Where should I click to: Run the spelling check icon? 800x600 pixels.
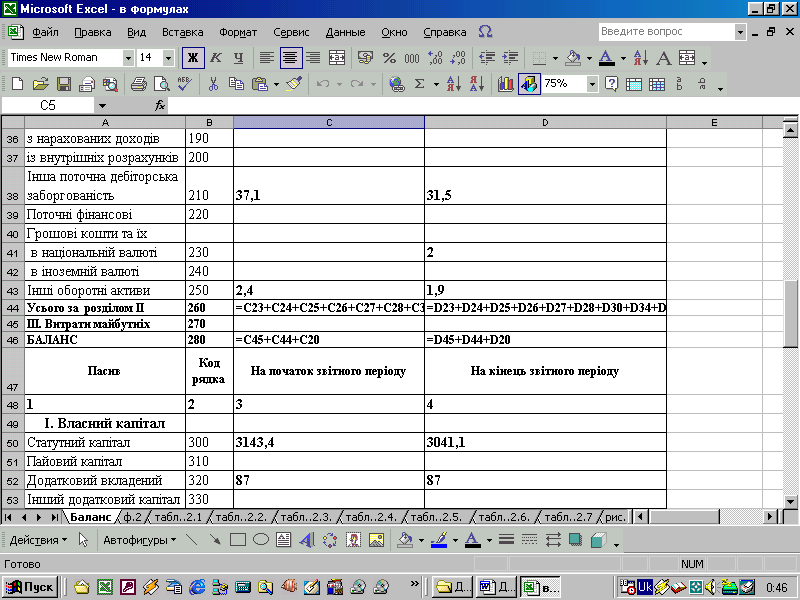(x=185, y=84)
